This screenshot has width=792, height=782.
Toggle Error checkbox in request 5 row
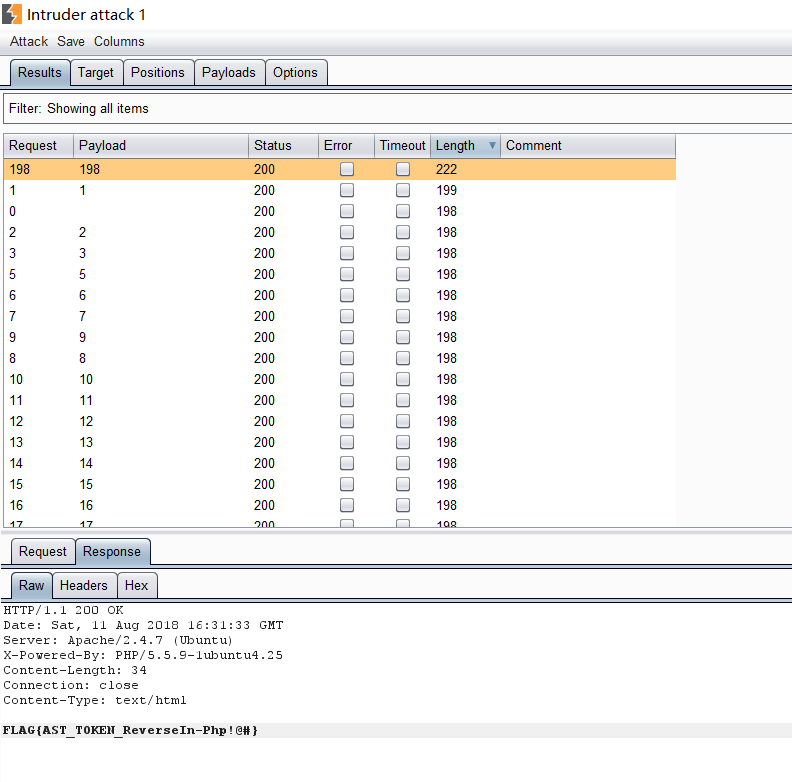pos(347,274)
